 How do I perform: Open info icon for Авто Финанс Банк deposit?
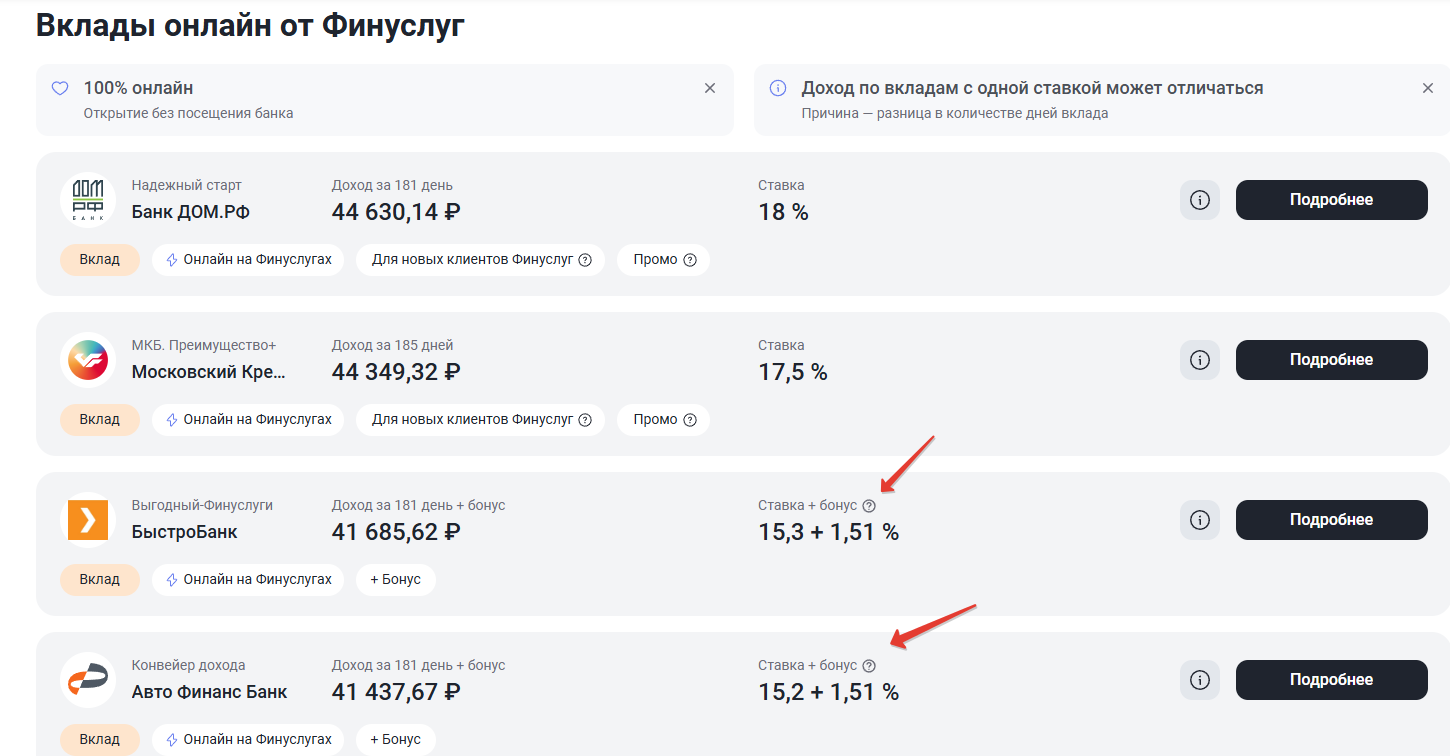click(x=1200, y=680)
